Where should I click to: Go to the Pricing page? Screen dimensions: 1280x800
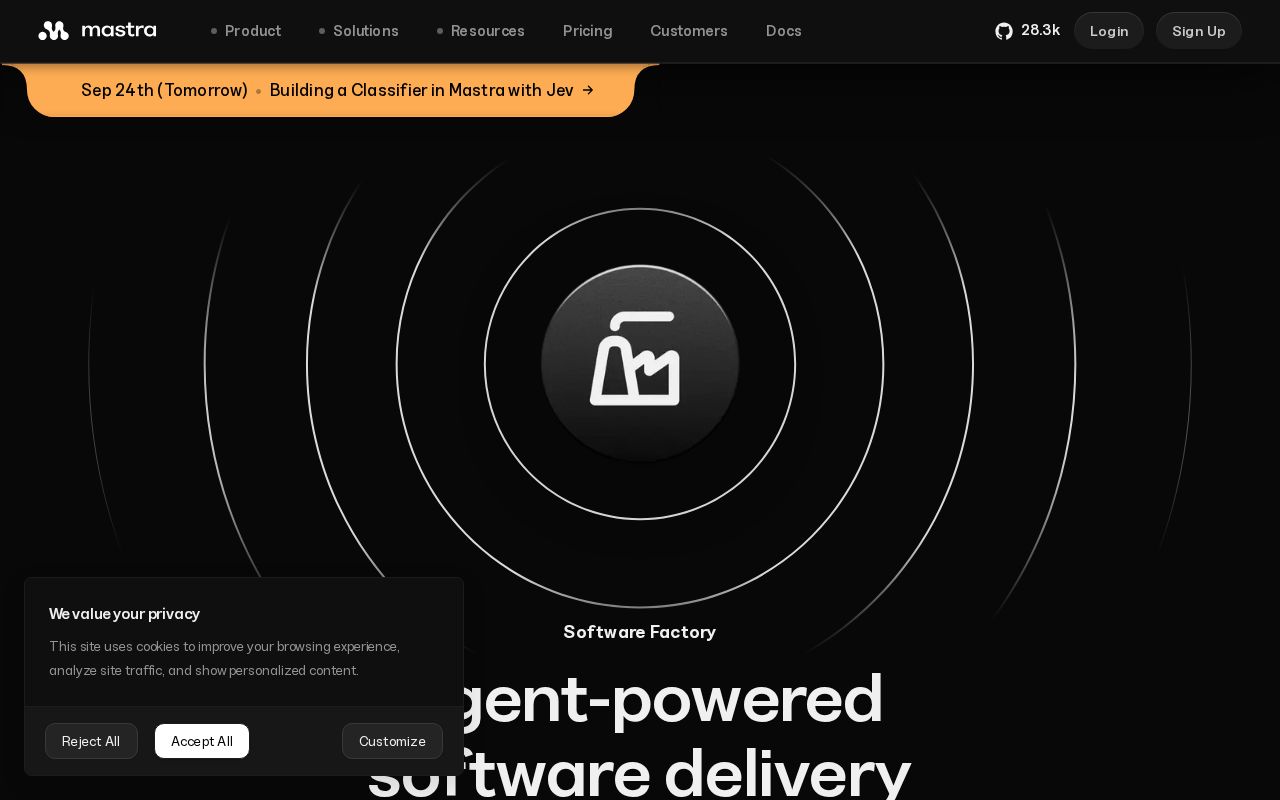(x=588, y=31)
